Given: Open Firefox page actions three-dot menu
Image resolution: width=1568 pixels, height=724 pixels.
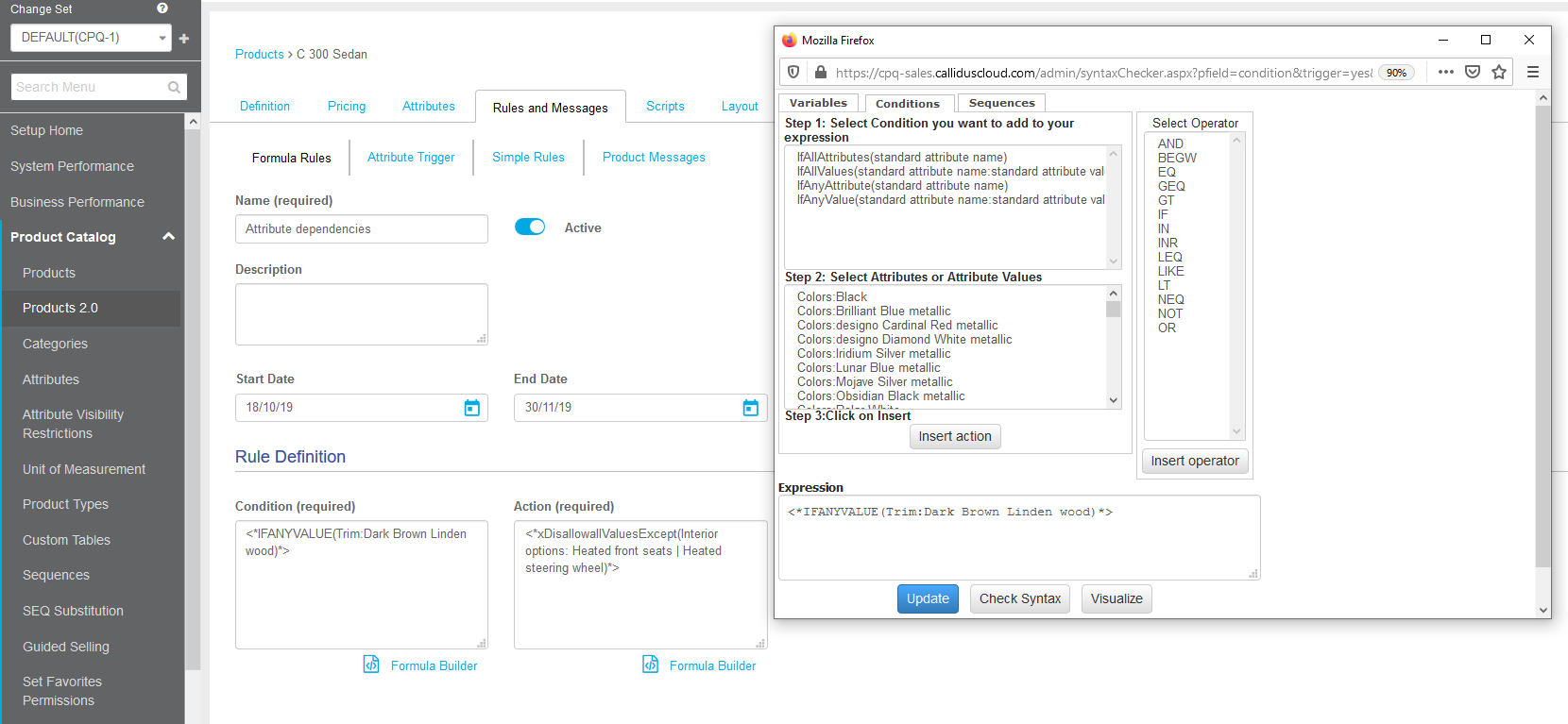Looking at the screenshot, I should [1446, 72].
